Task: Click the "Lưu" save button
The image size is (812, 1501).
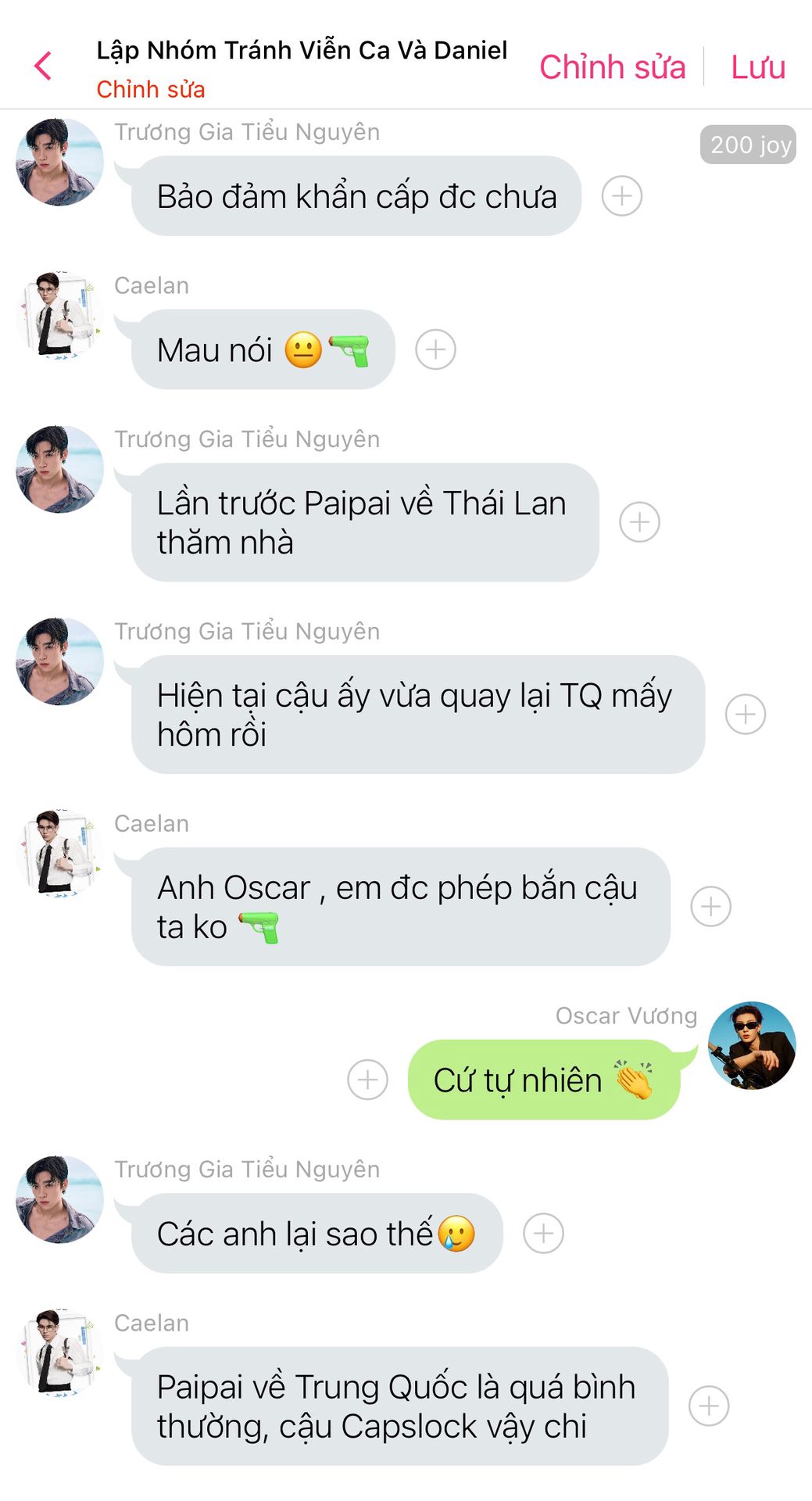Action: [x=758, y=67]
